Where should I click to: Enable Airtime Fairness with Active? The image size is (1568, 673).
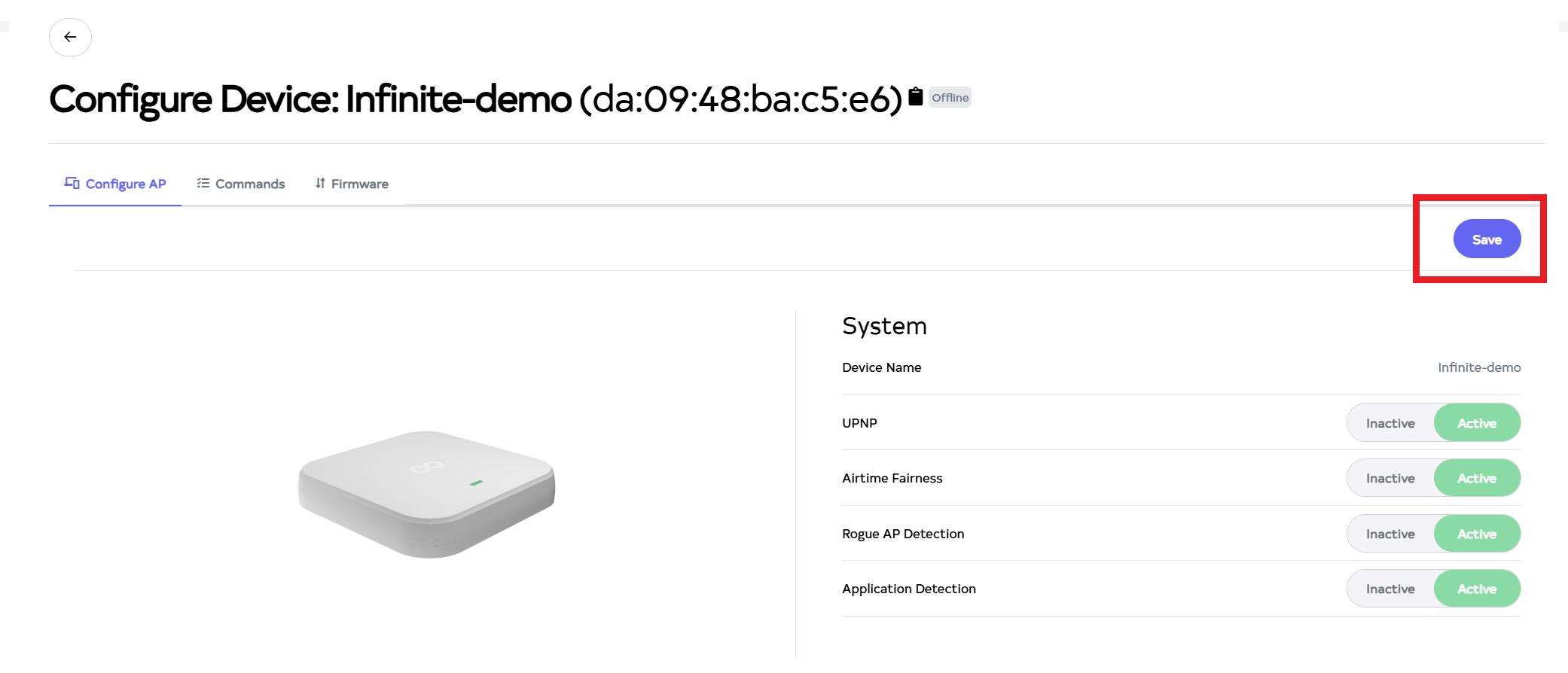click(1476, 478)
